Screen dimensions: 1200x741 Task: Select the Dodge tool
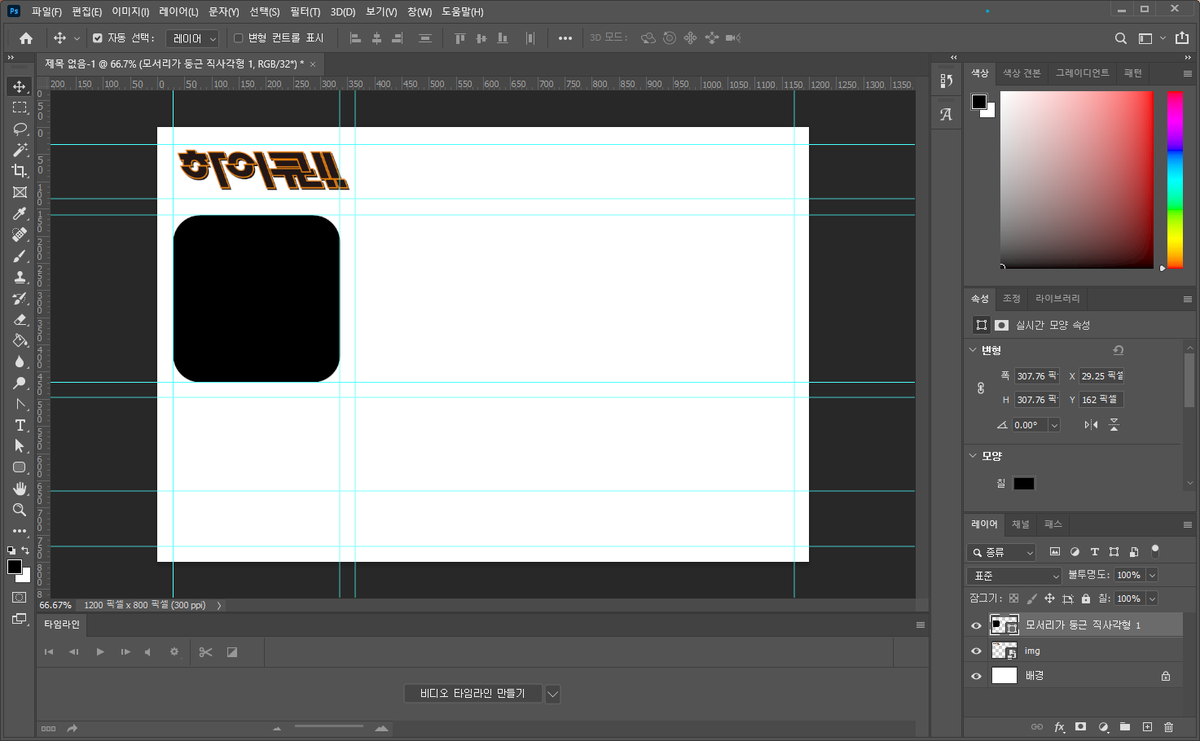pyautogui.click(x=19, y=383)
